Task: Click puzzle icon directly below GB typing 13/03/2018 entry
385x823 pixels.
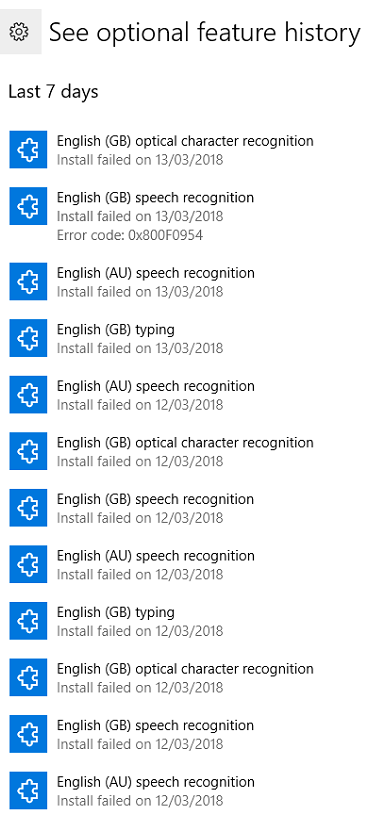Action: [x=28, y=395]
